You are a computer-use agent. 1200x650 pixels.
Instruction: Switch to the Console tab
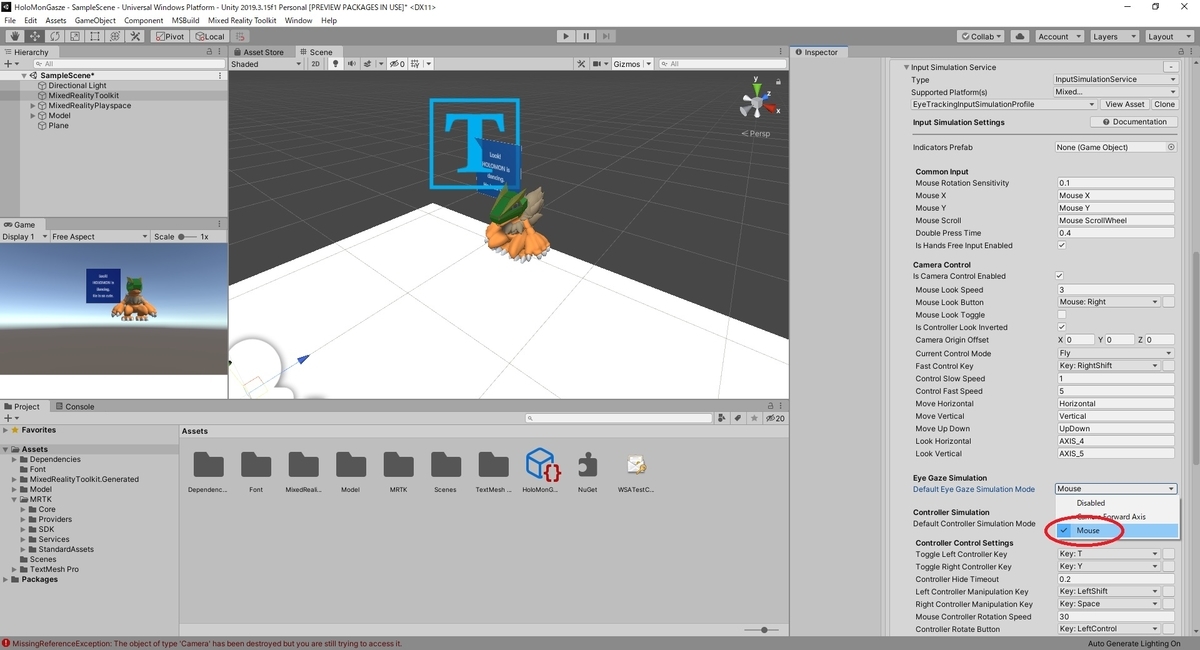click(73, 407)
